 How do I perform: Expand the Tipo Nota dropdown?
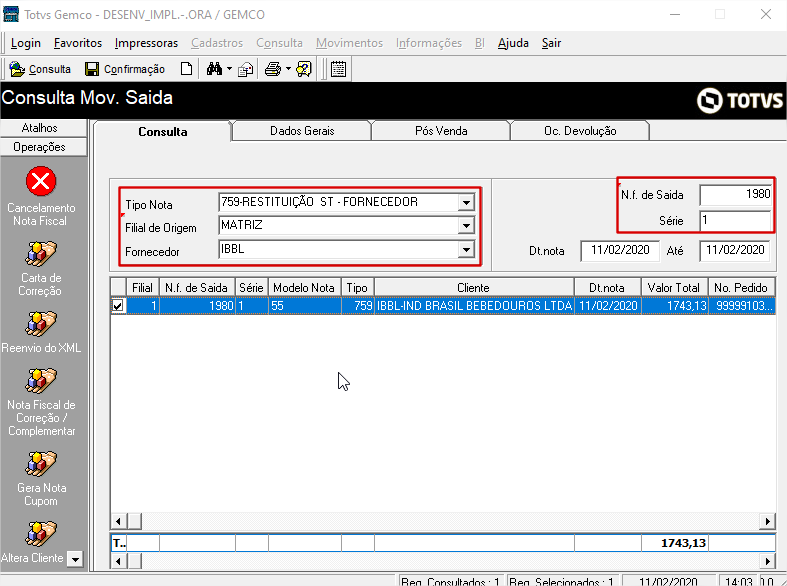tap(466, 202)
